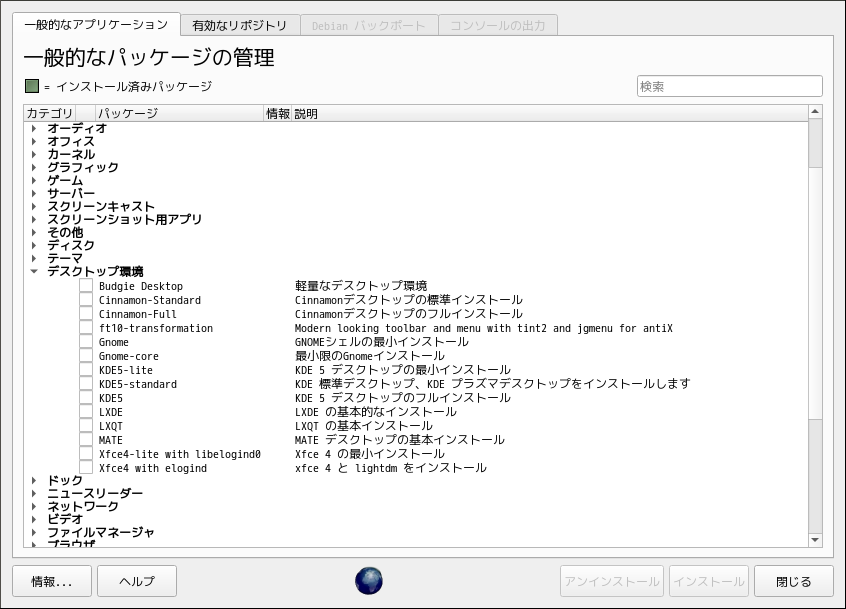
Task: Click the green installed-package legend square
Action: pyautogui.click(x=32, y=86)
